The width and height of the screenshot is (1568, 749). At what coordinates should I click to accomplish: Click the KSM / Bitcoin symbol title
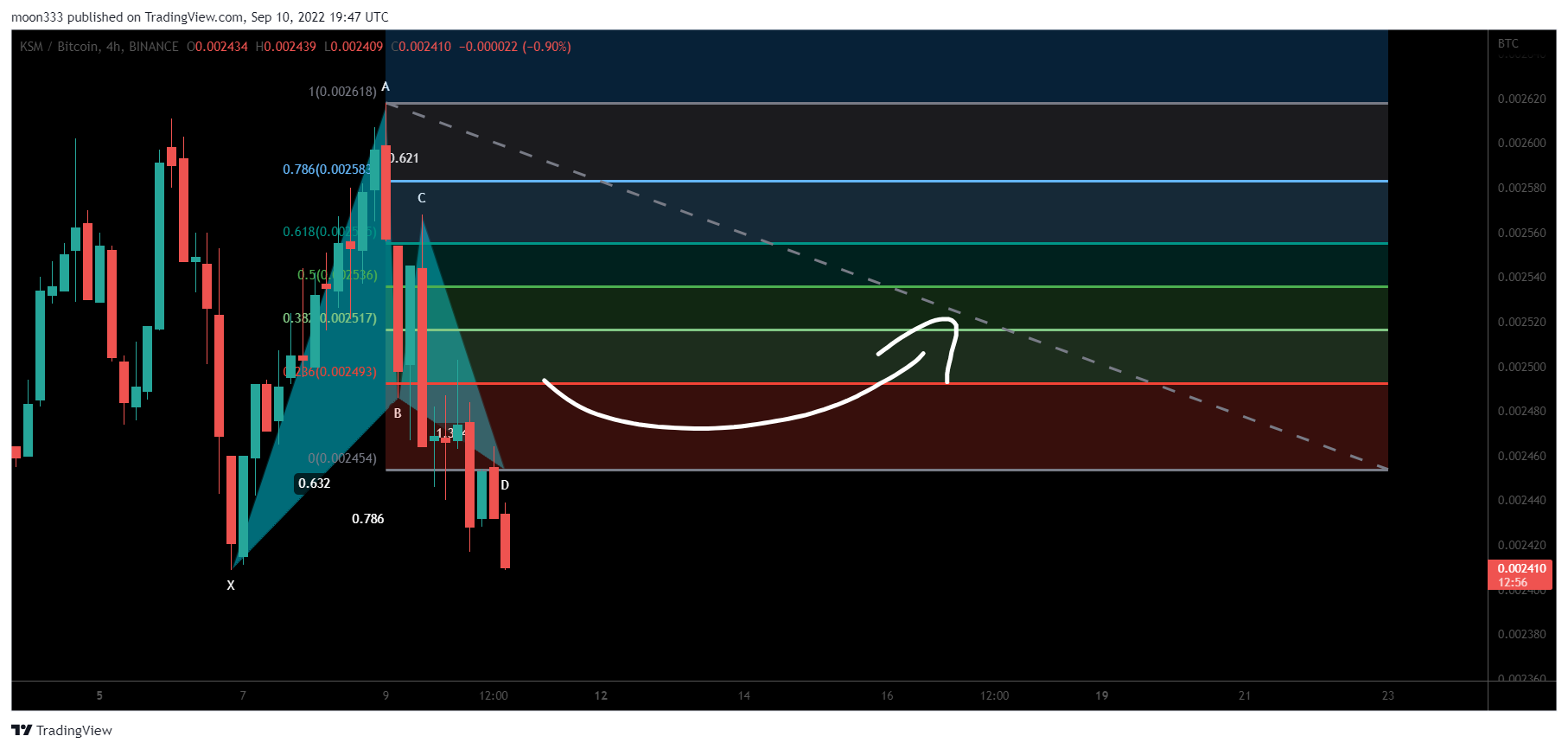[99, 47]
